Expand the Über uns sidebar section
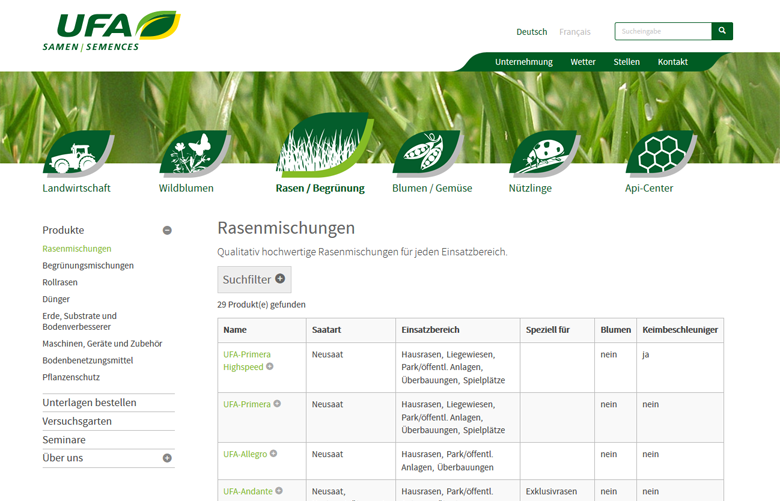 (x=167, y=458)
